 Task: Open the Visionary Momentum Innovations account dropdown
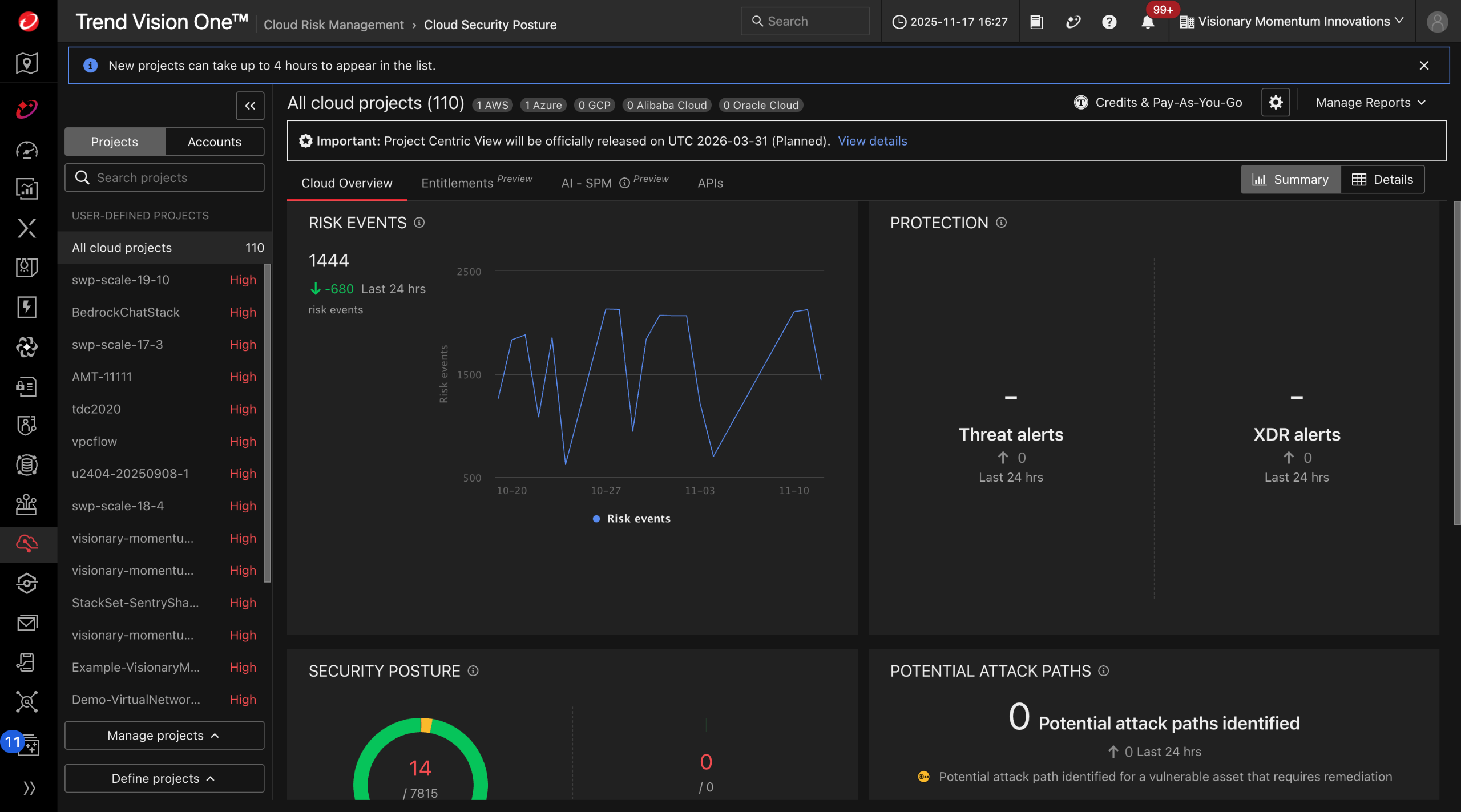coord(1292,22)
